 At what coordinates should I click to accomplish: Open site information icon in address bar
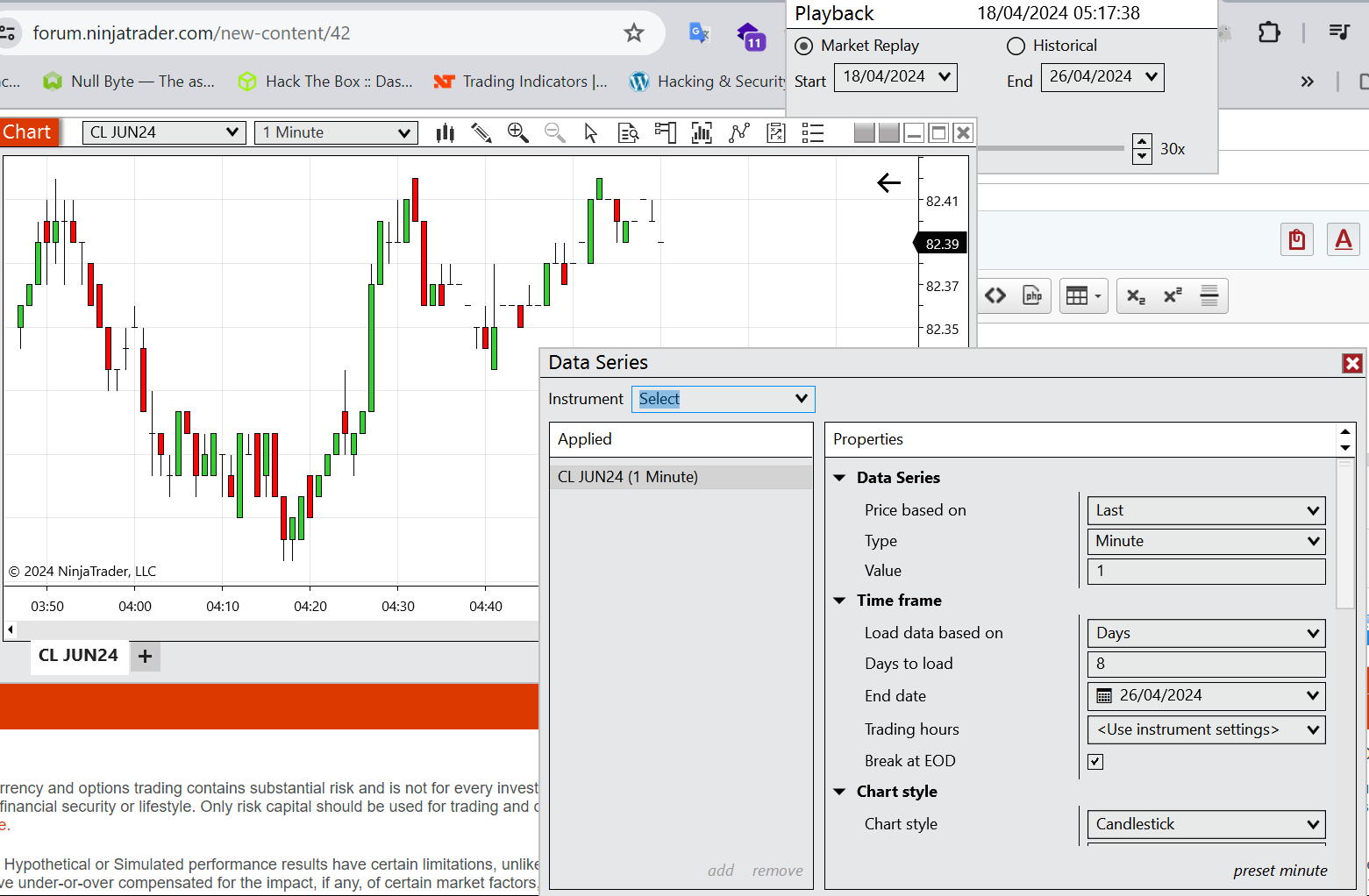coord(8,33)
